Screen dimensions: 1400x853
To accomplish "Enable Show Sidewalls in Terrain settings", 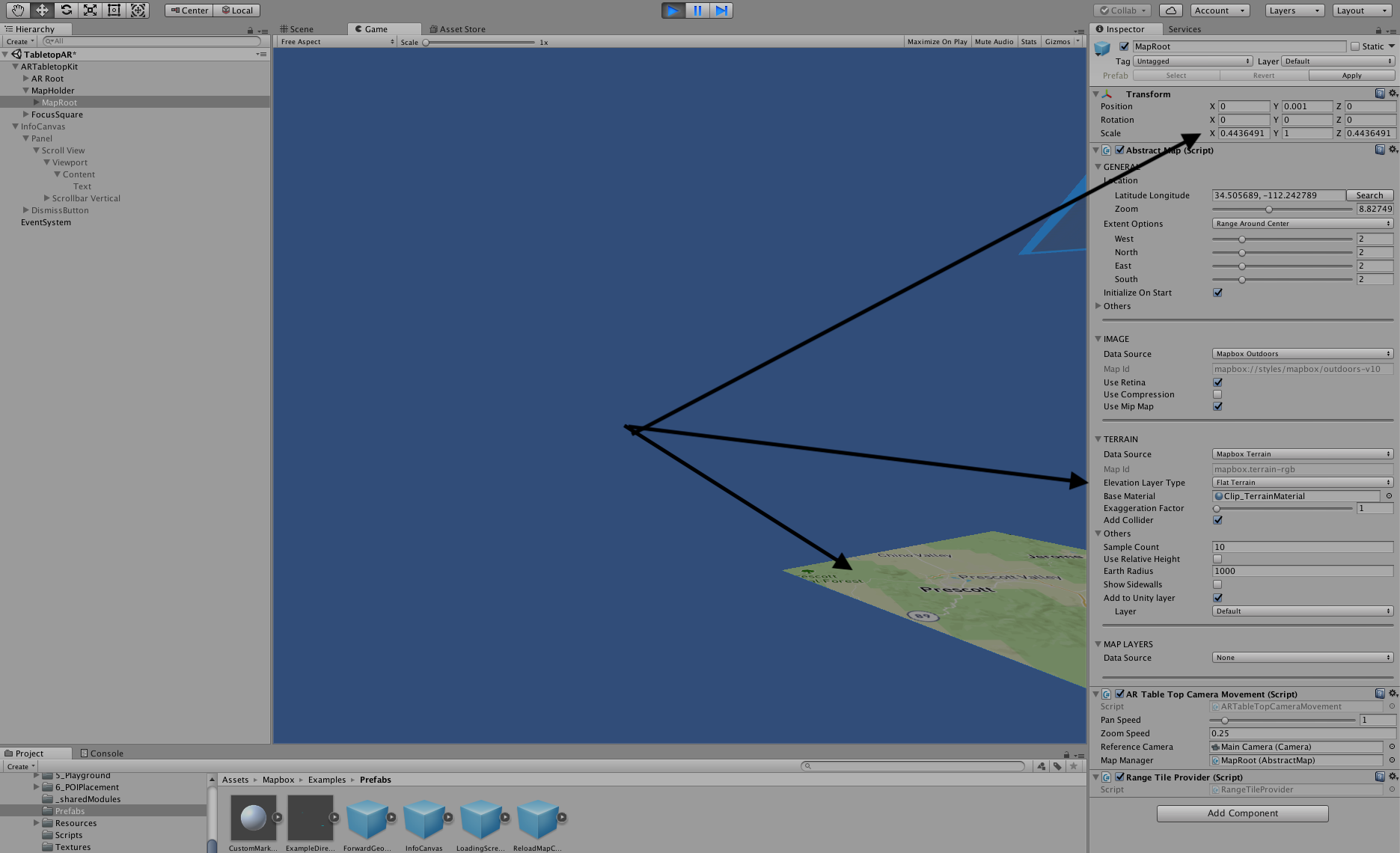I will (1217, 584).
